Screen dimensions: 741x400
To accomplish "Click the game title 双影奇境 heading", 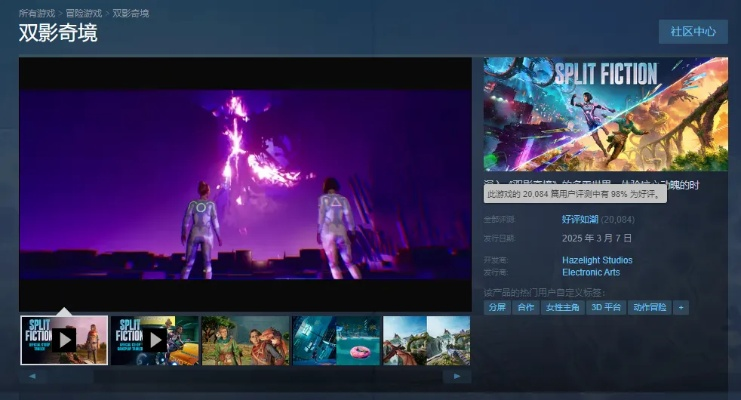I will pos(58,33).
